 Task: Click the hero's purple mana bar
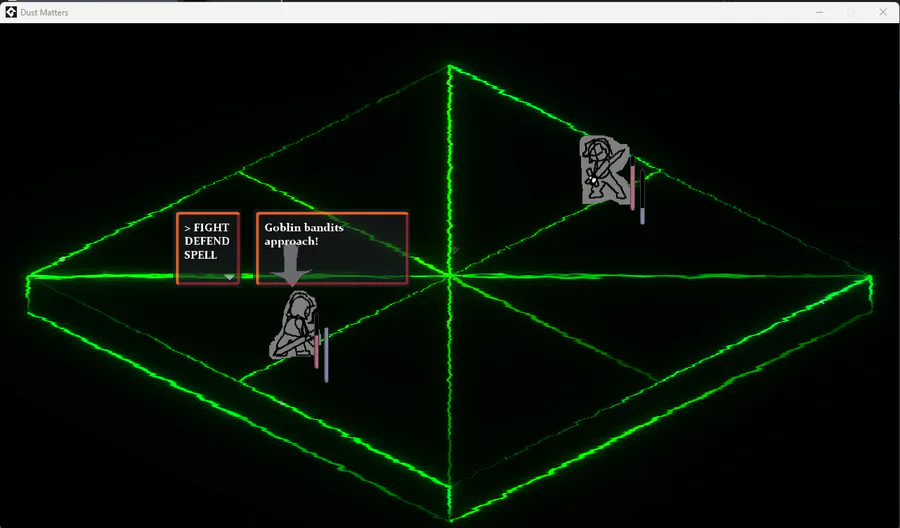(326, 355)
